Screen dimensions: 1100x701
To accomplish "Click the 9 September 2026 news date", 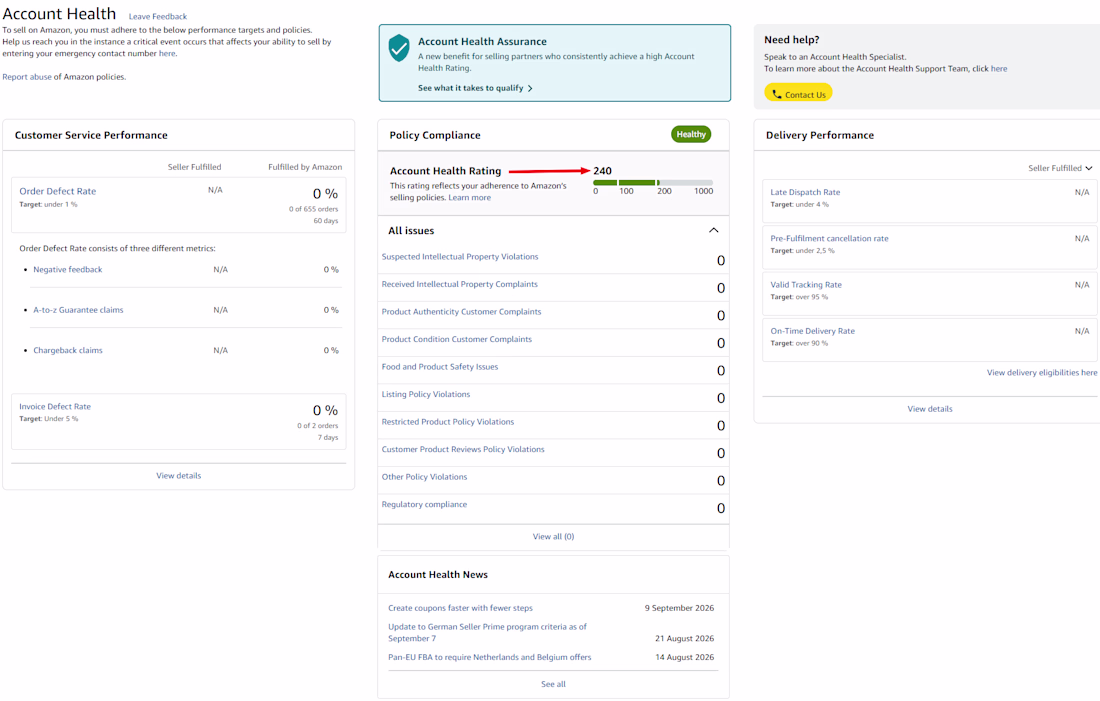I will (679, 608).
